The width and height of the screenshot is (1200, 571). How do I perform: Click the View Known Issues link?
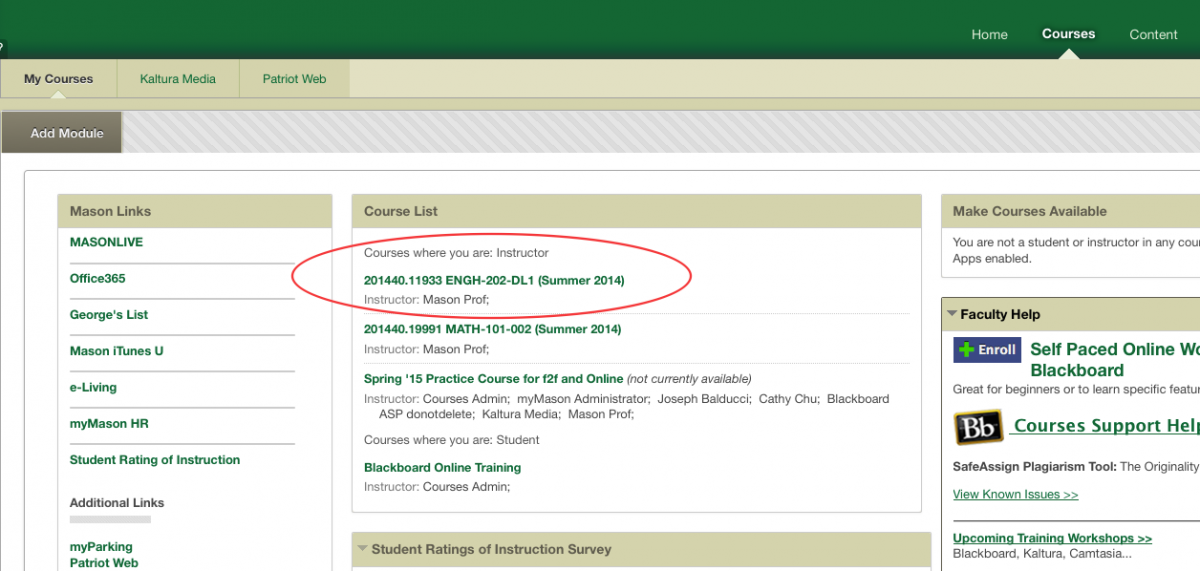[x=1015, y=494]
